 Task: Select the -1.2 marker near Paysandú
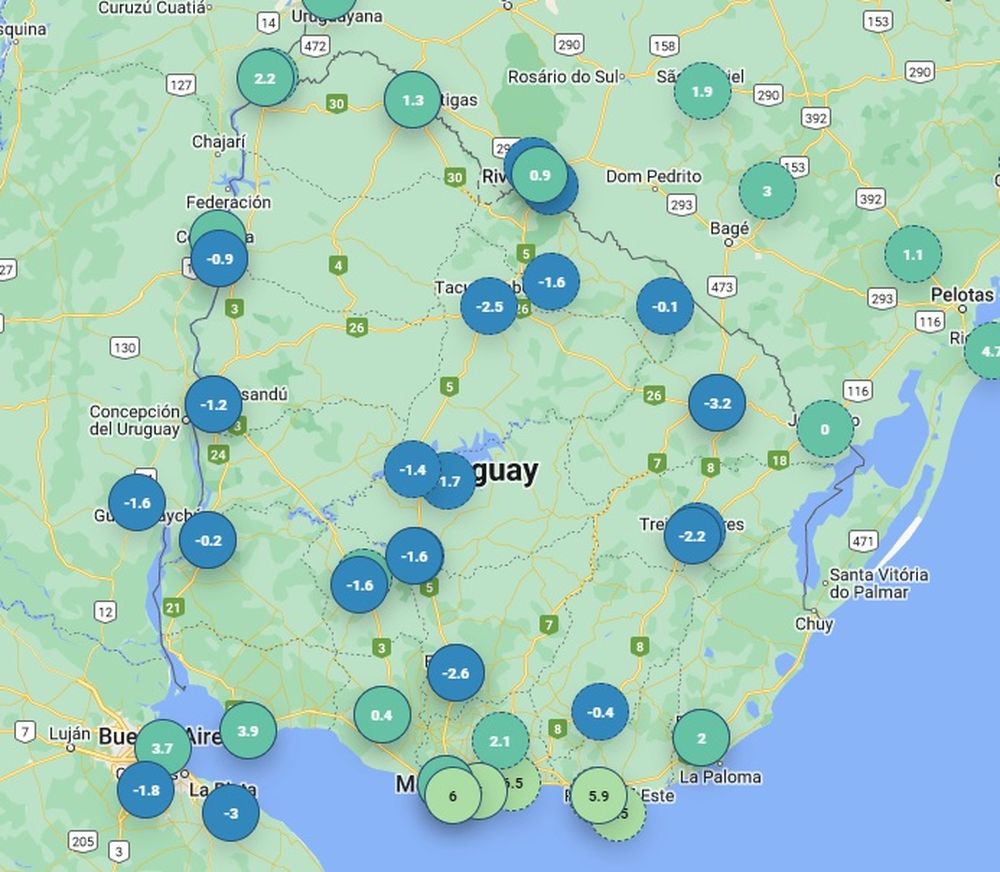coord(213,405)
